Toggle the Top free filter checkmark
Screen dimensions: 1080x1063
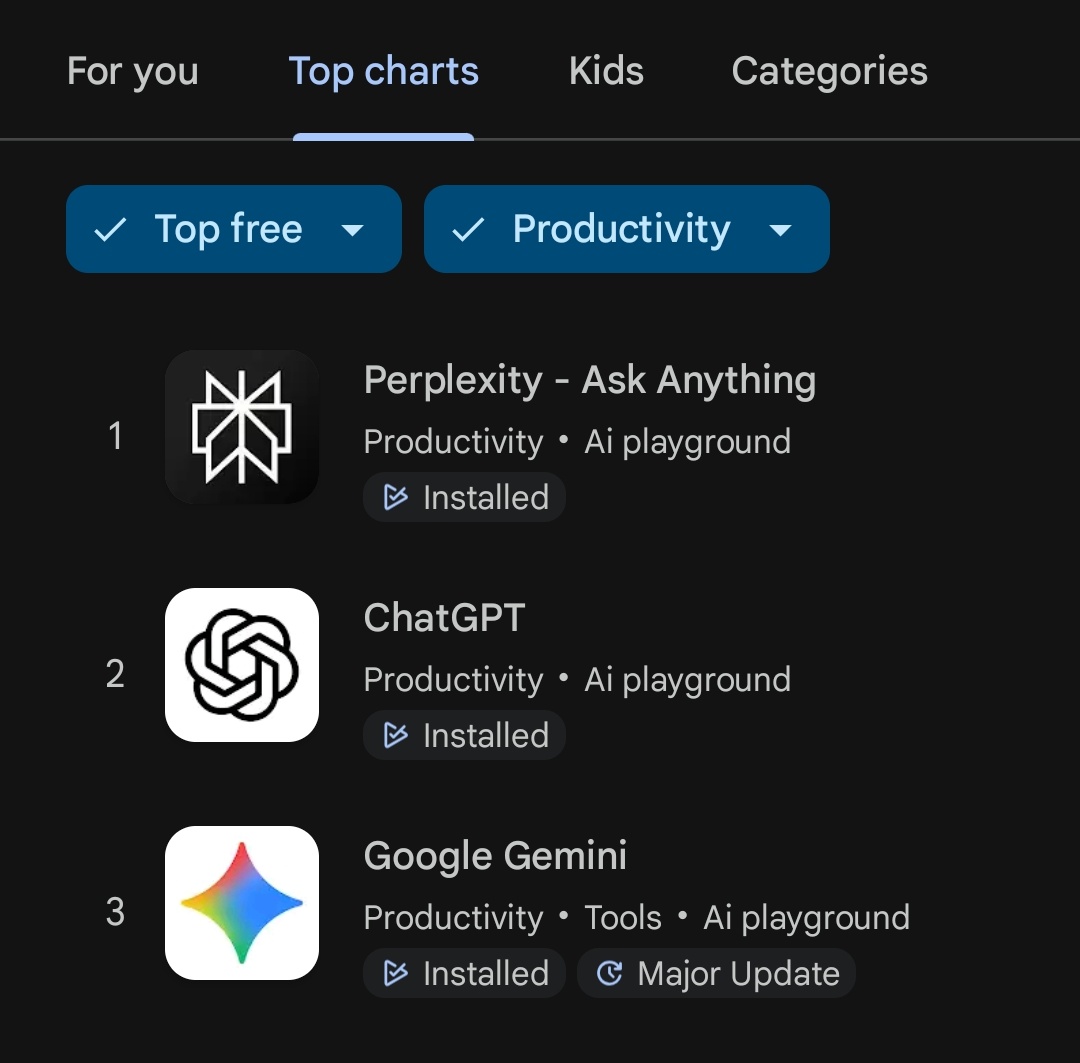(x=109, y=230)
